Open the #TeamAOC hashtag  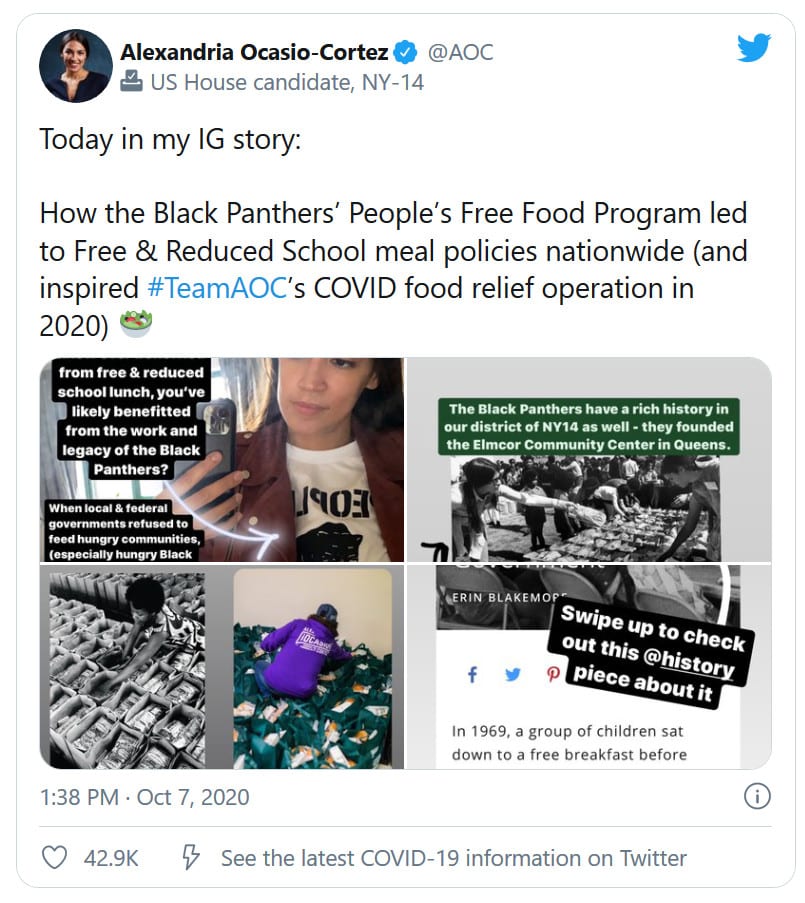[x=208, y=288]
